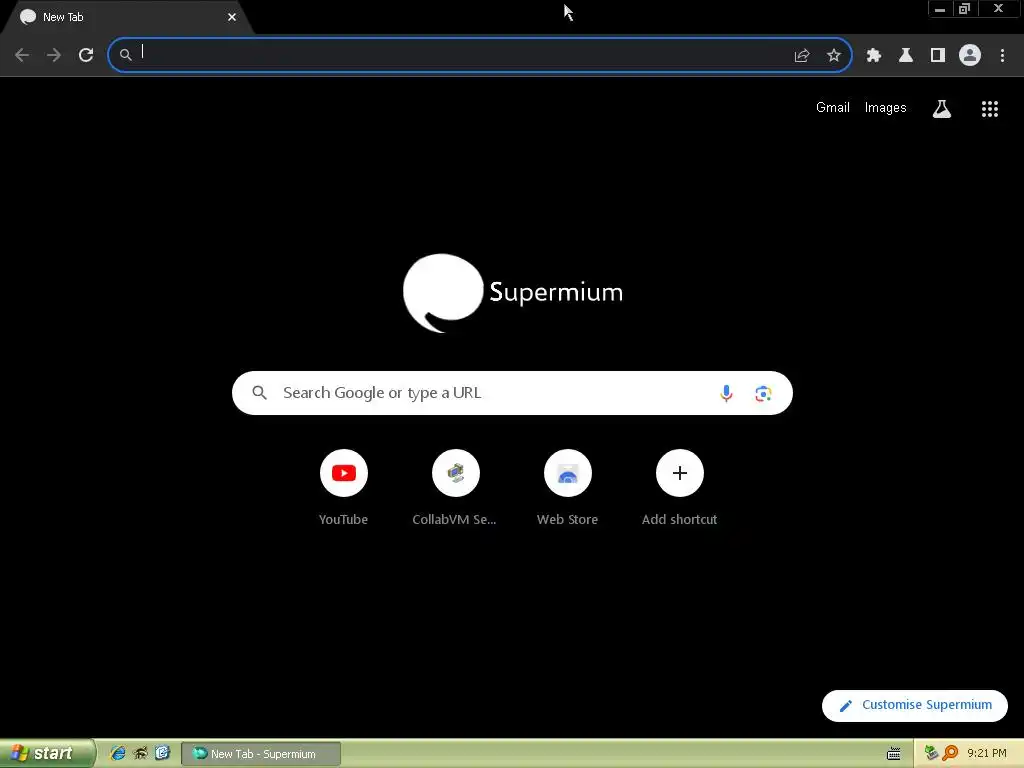Focus the Search Google or type a URL box
The width and height of the screenshot is (1024, 768).
tap(512, 393)
